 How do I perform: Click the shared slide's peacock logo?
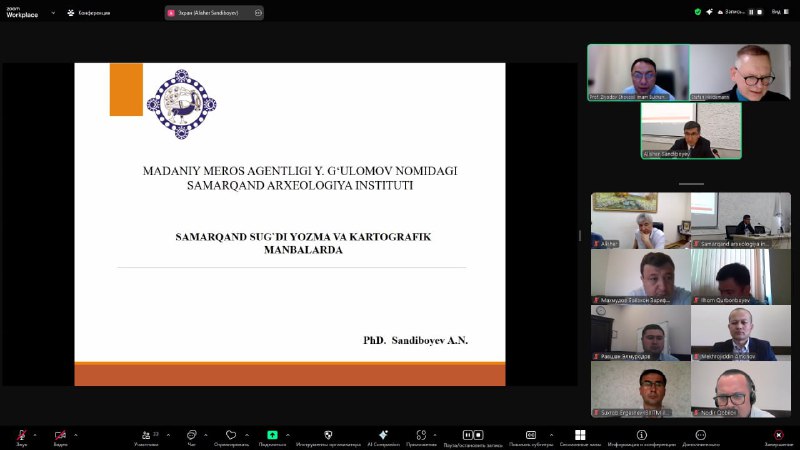(181, 104)
